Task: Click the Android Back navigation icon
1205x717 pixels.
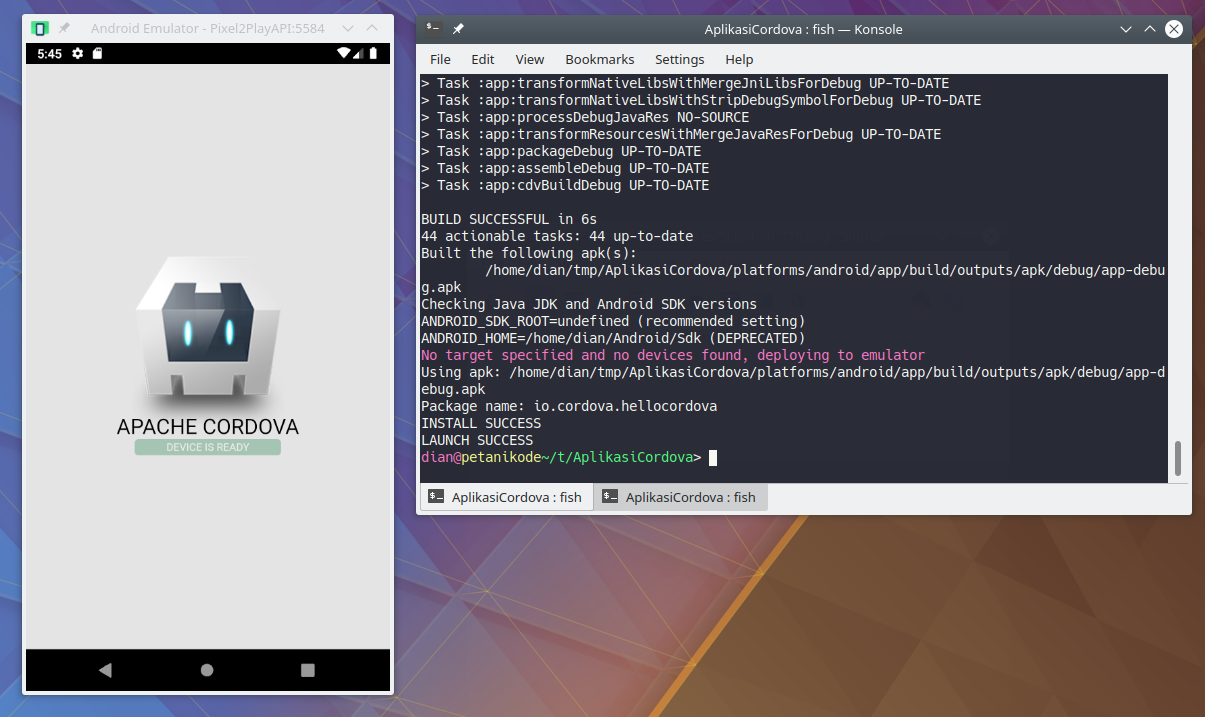Action: pos(105,670)
